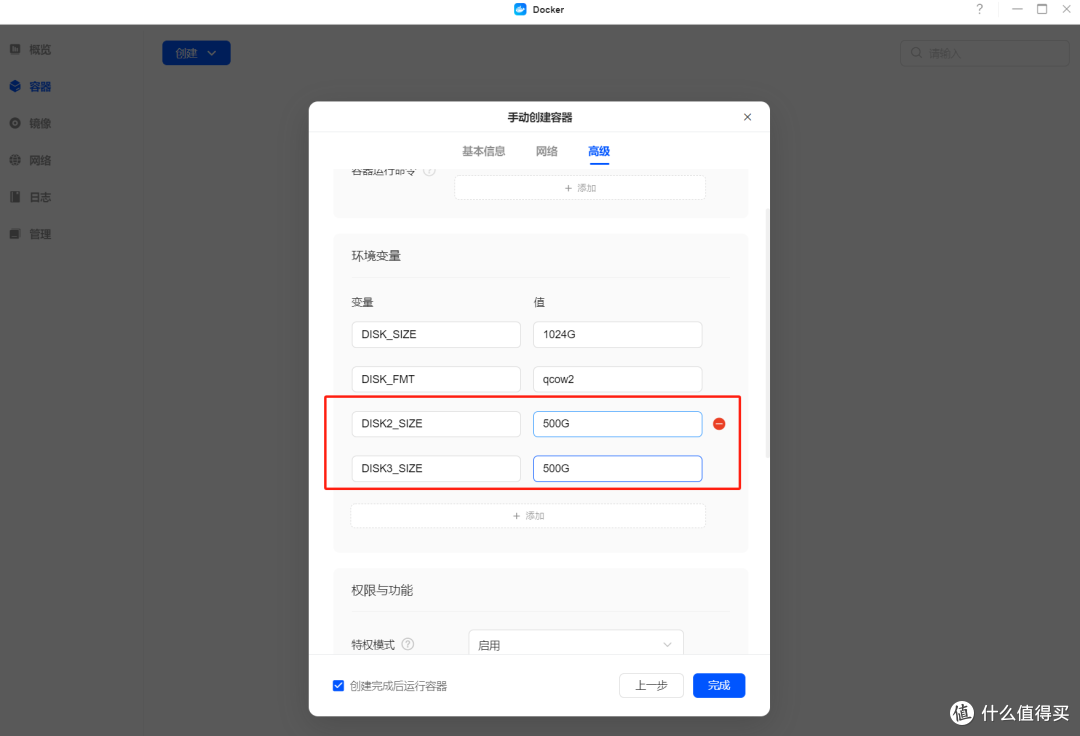
Task: Click the 上一步 button
Action: (x=652, y=686)
